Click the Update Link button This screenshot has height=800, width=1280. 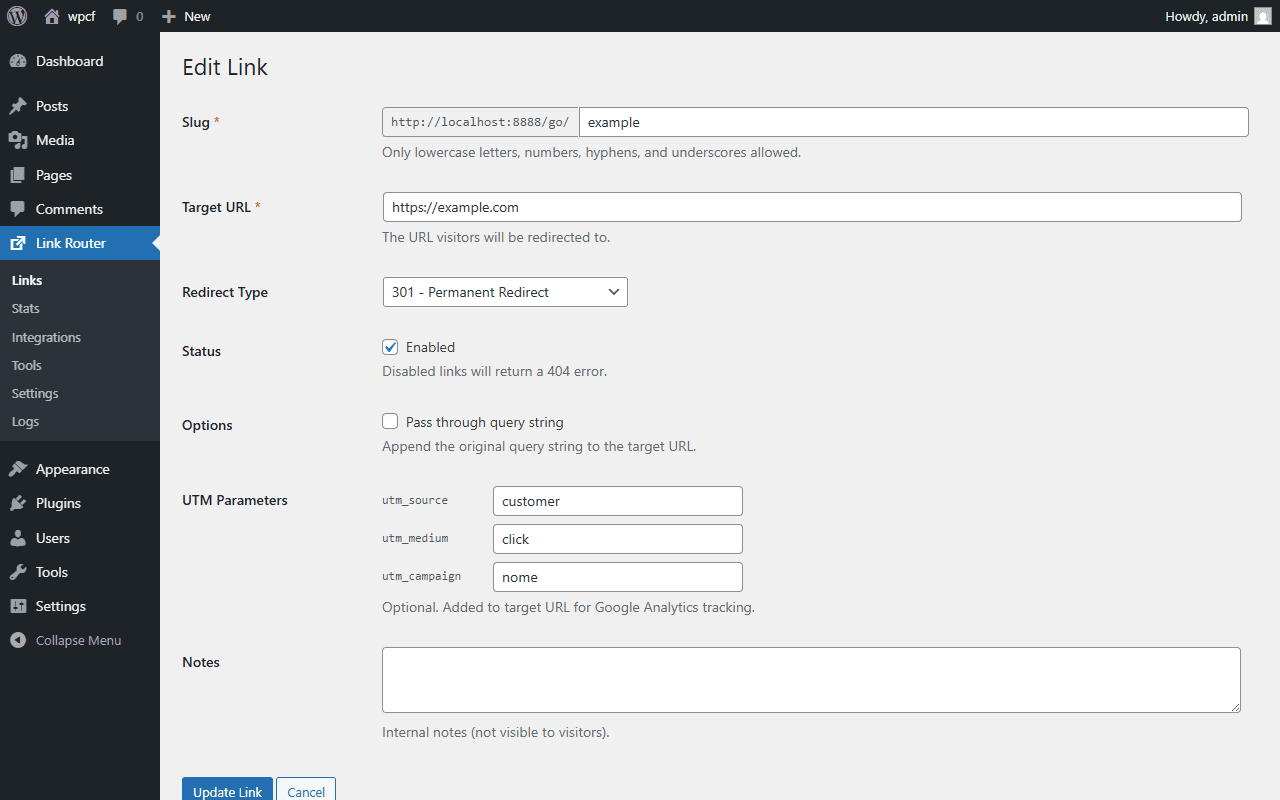pos(227,791)
